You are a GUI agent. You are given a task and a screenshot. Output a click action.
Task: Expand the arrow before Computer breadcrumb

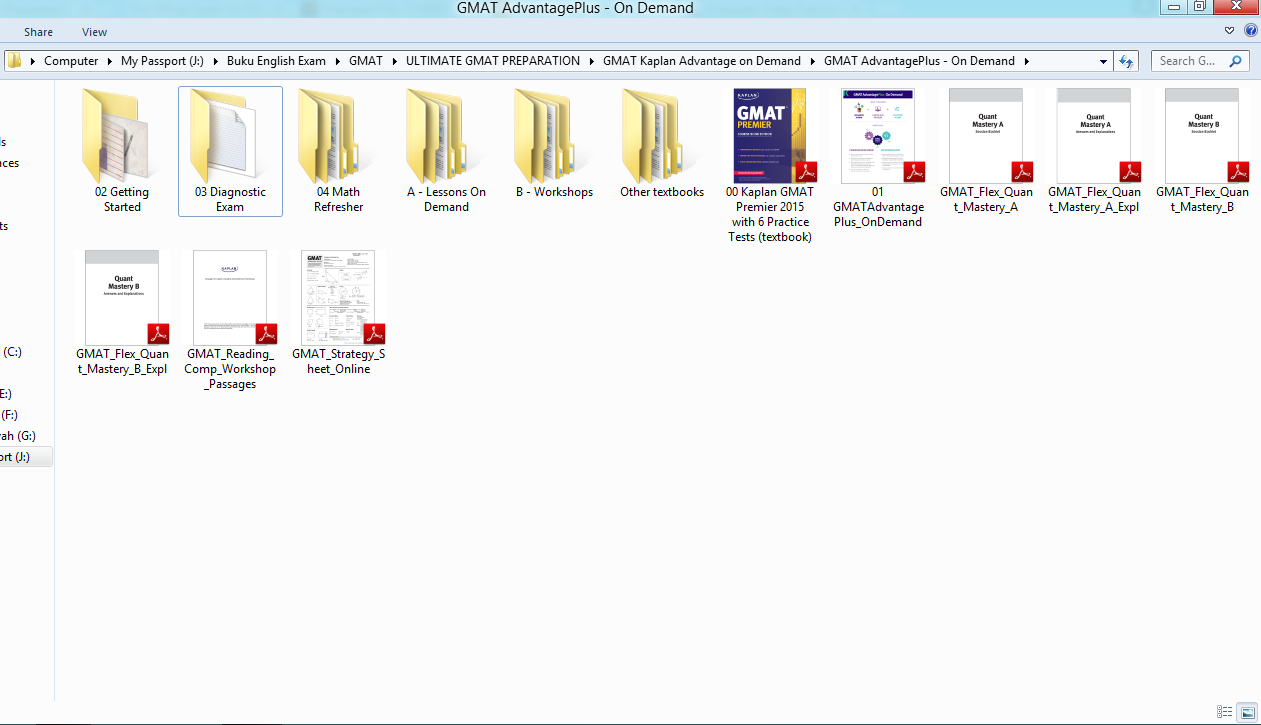34,61
